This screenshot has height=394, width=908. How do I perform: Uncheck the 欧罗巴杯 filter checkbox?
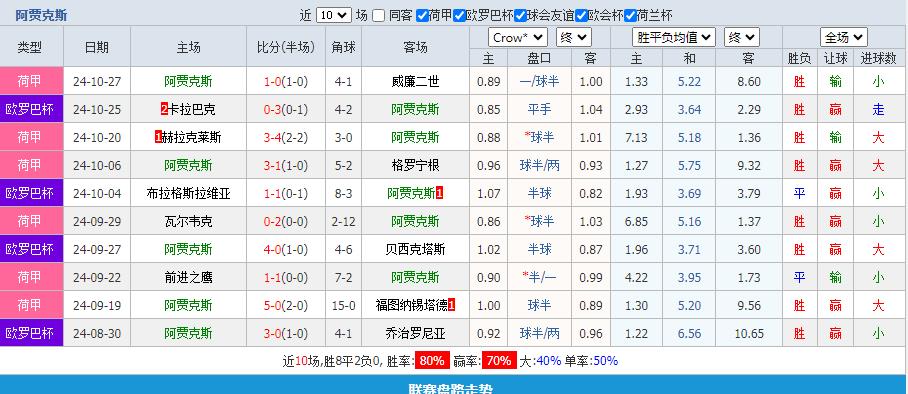click(x=460, y=16)
